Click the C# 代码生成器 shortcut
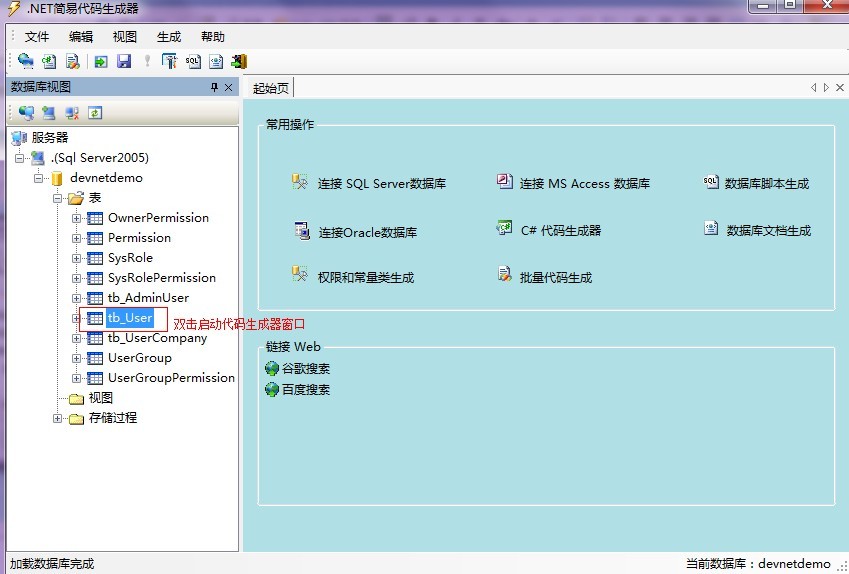 [x=560, y=230]
